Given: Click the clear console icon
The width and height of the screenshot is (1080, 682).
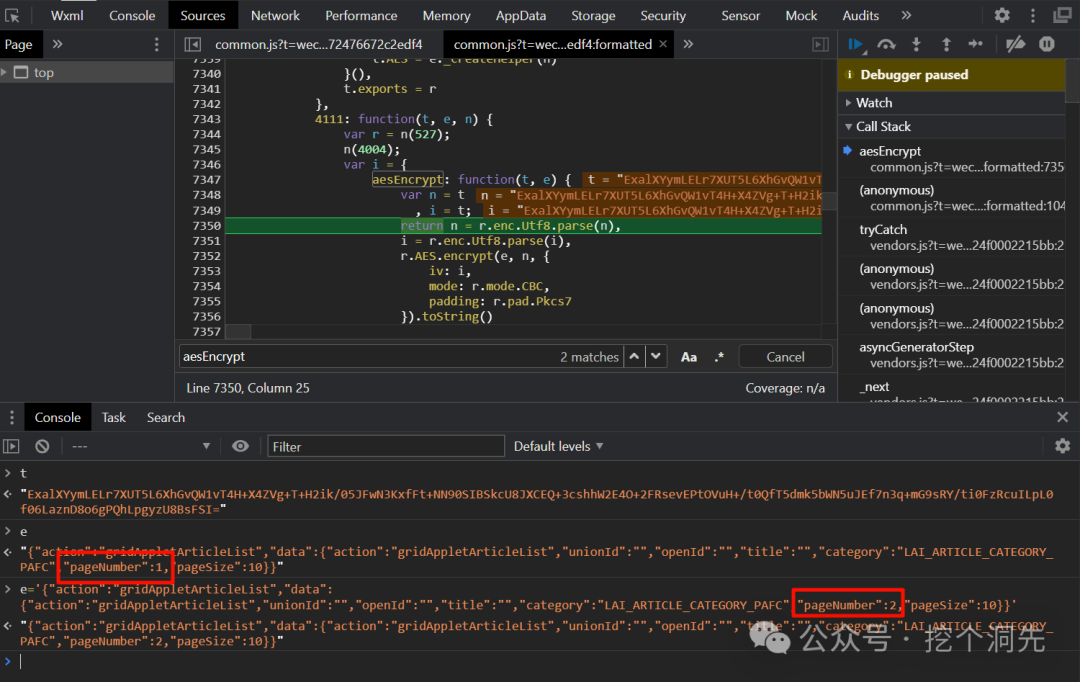Looking at the screenshot, I should (42, 446).
